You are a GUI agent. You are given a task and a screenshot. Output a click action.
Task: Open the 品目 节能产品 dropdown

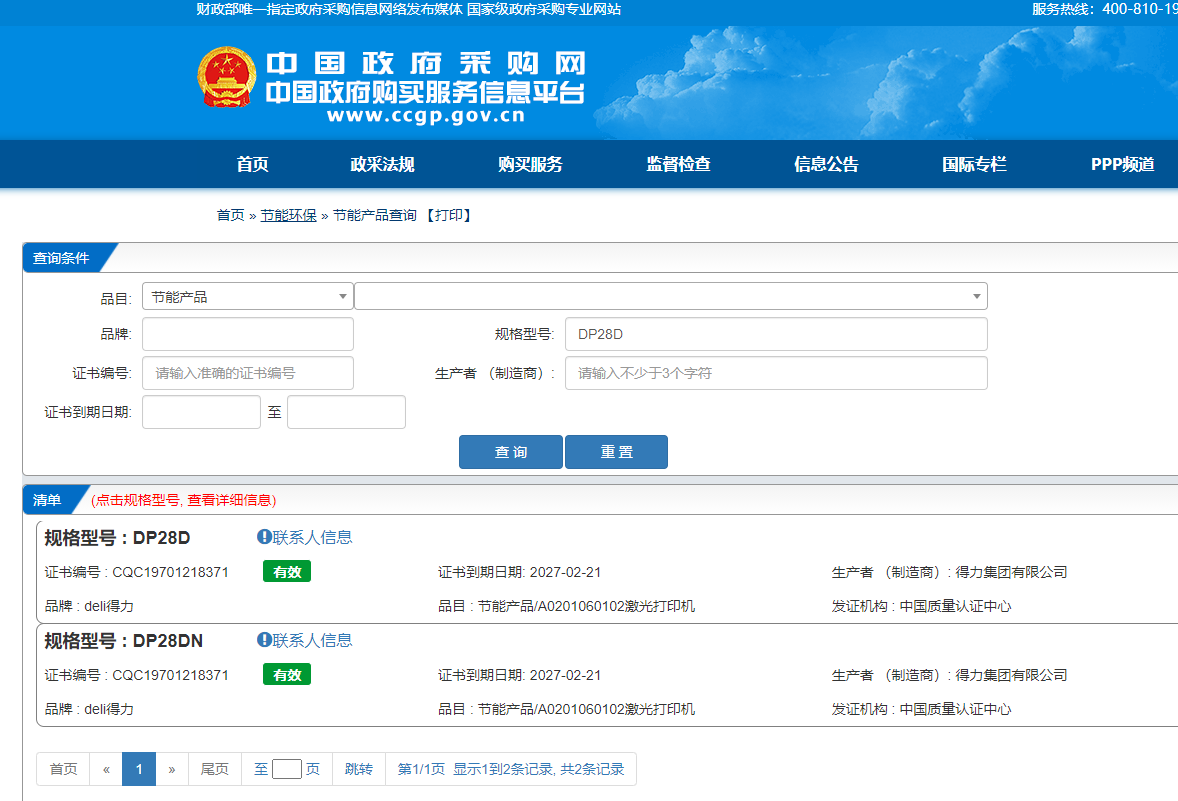(248, 297)
